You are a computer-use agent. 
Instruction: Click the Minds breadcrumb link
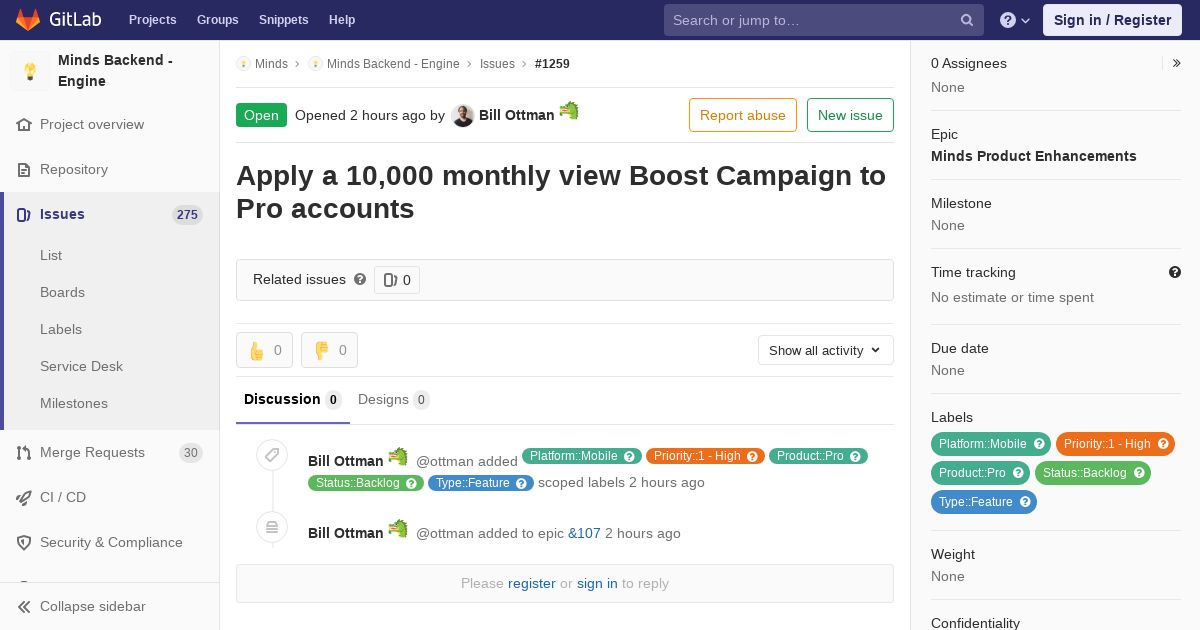click(x=271, y=64)
